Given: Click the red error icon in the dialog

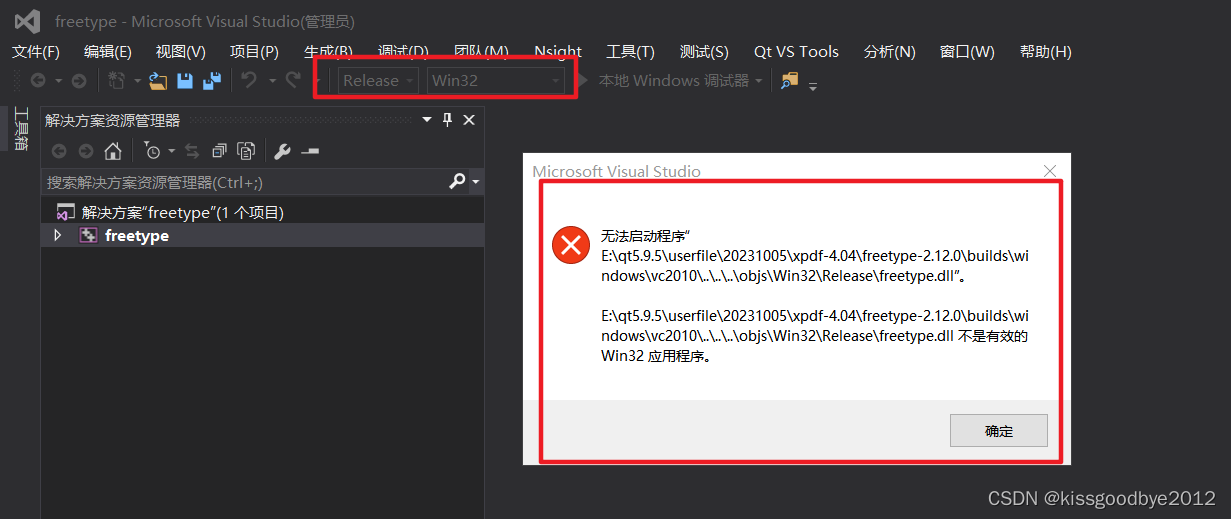Looking at the screenshot, I should coord(571,245).
